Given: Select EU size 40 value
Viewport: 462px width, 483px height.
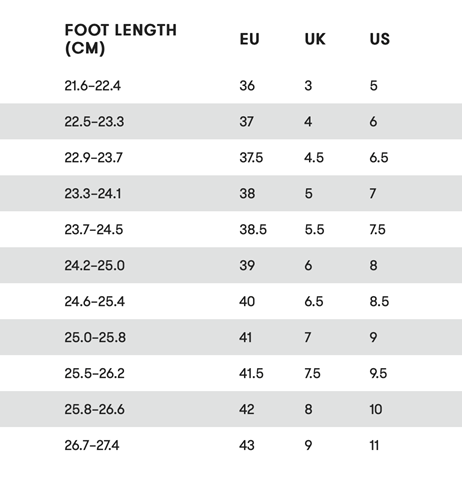Looking at the screenshot, I should click(247, 301).
